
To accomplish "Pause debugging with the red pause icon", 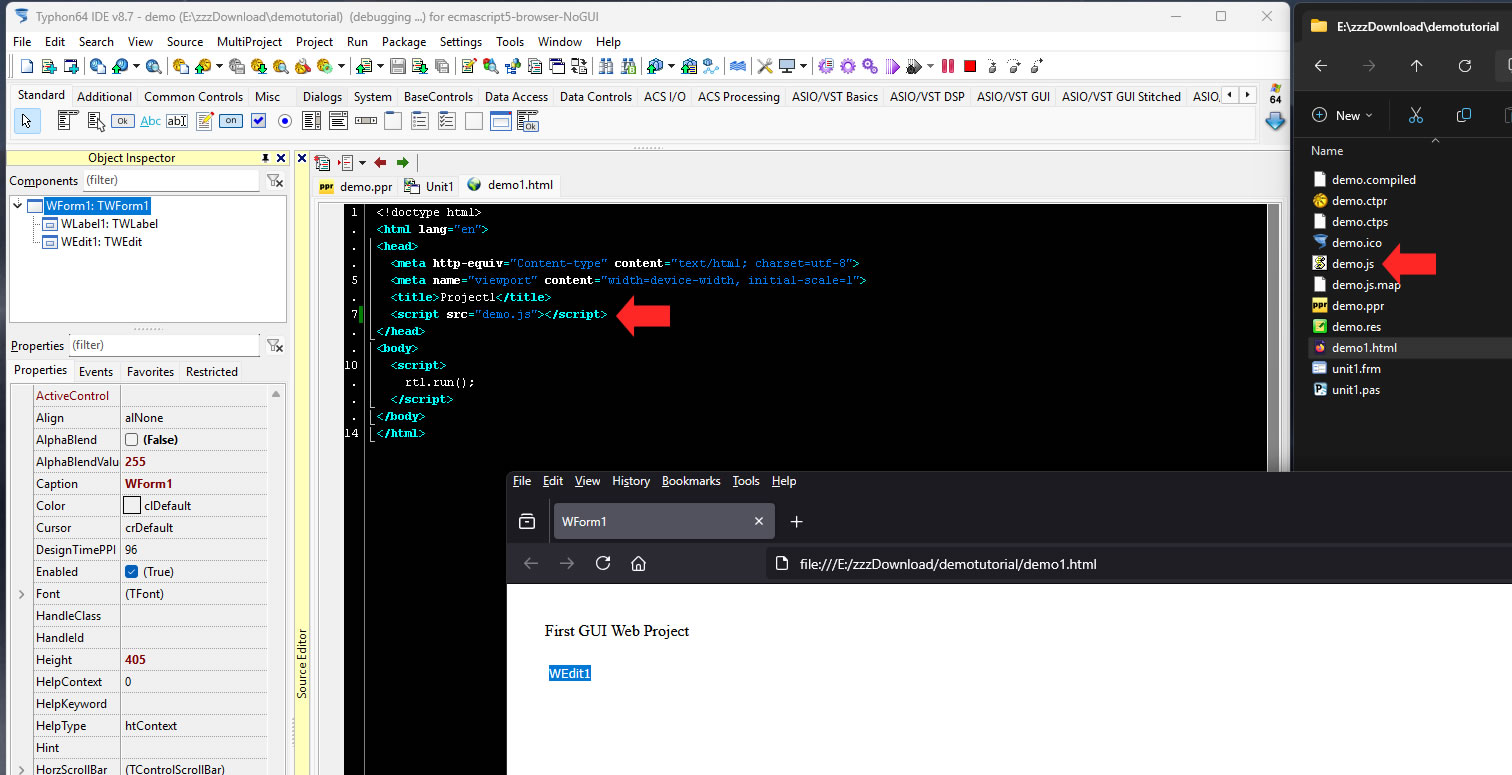I will (x=948, y=66).
